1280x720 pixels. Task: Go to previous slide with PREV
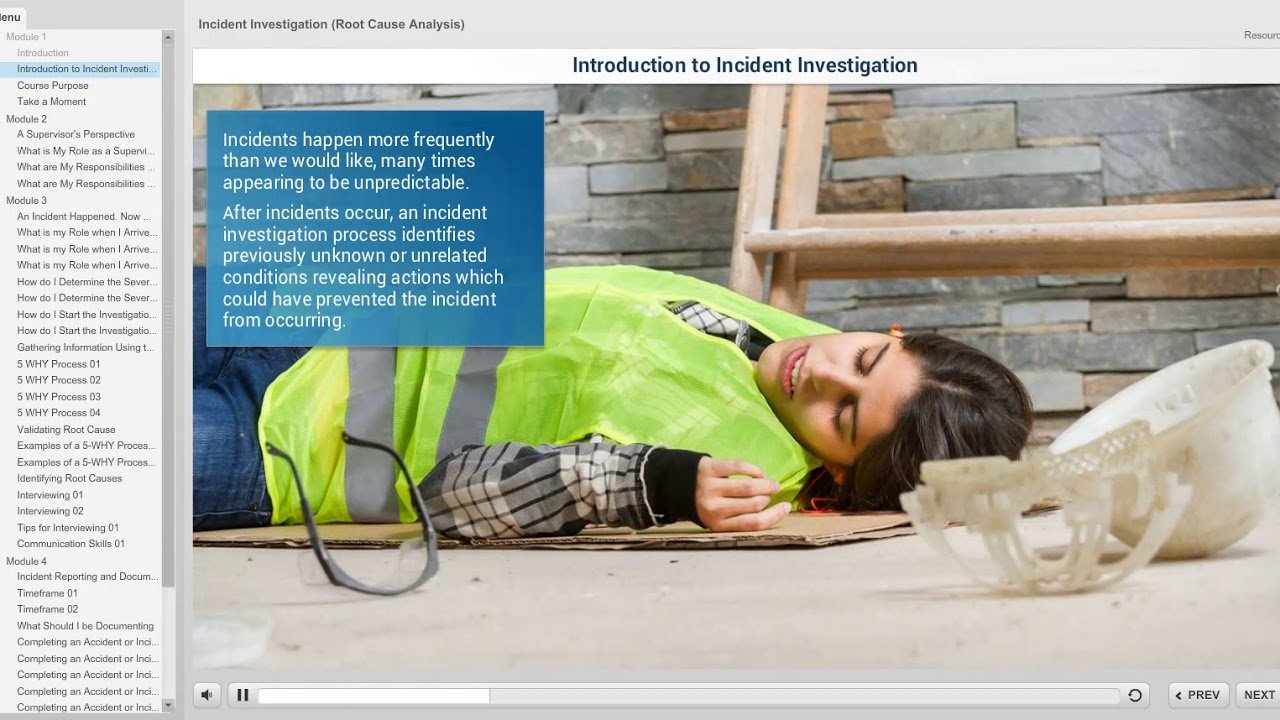(x=1198, y=695)
